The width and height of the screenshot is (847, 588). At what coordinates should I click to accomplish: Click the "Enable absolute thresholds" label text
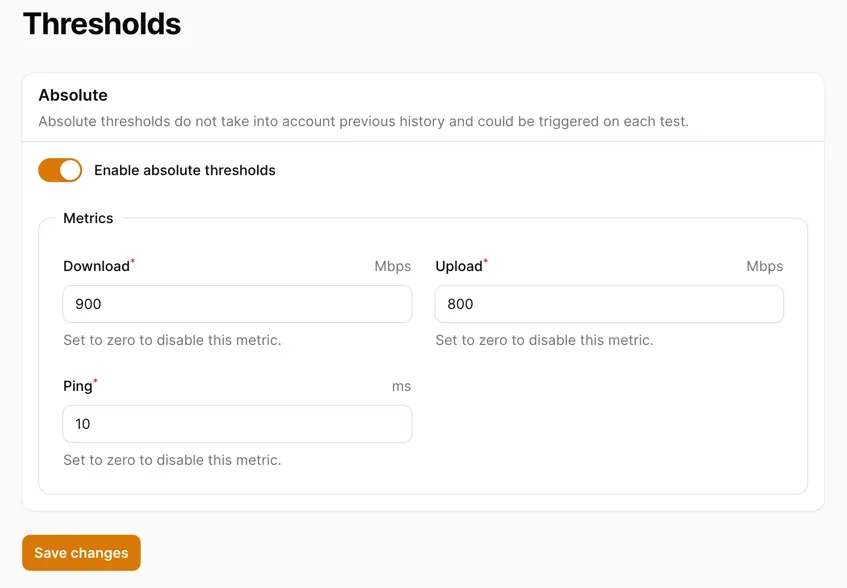pos(185,170)
